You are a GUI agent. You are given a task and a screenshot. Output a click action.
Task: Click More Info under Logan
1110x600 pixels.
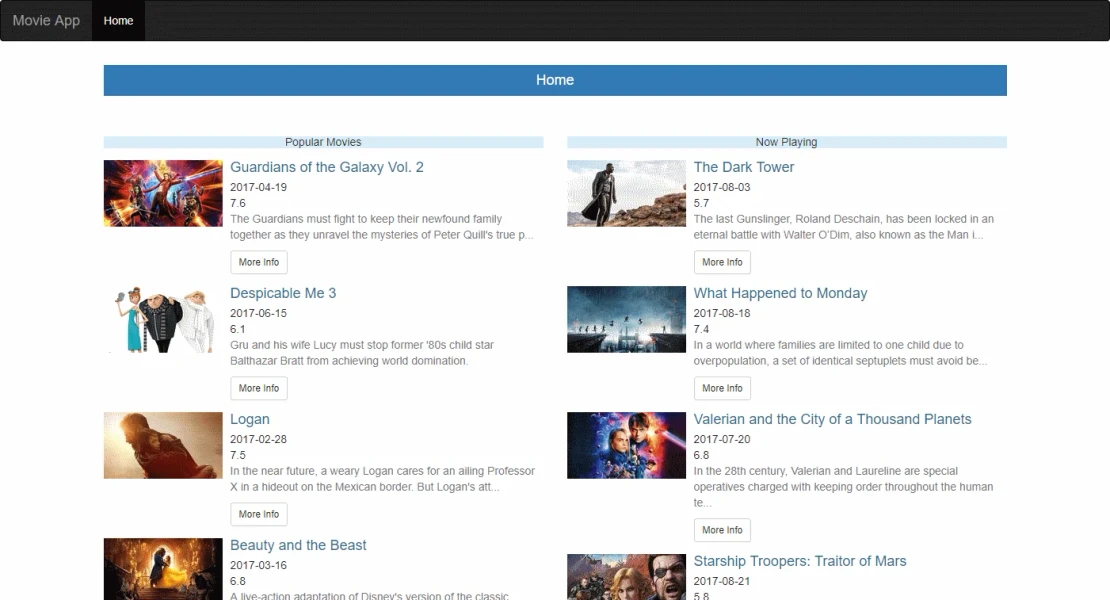[258, 514]
